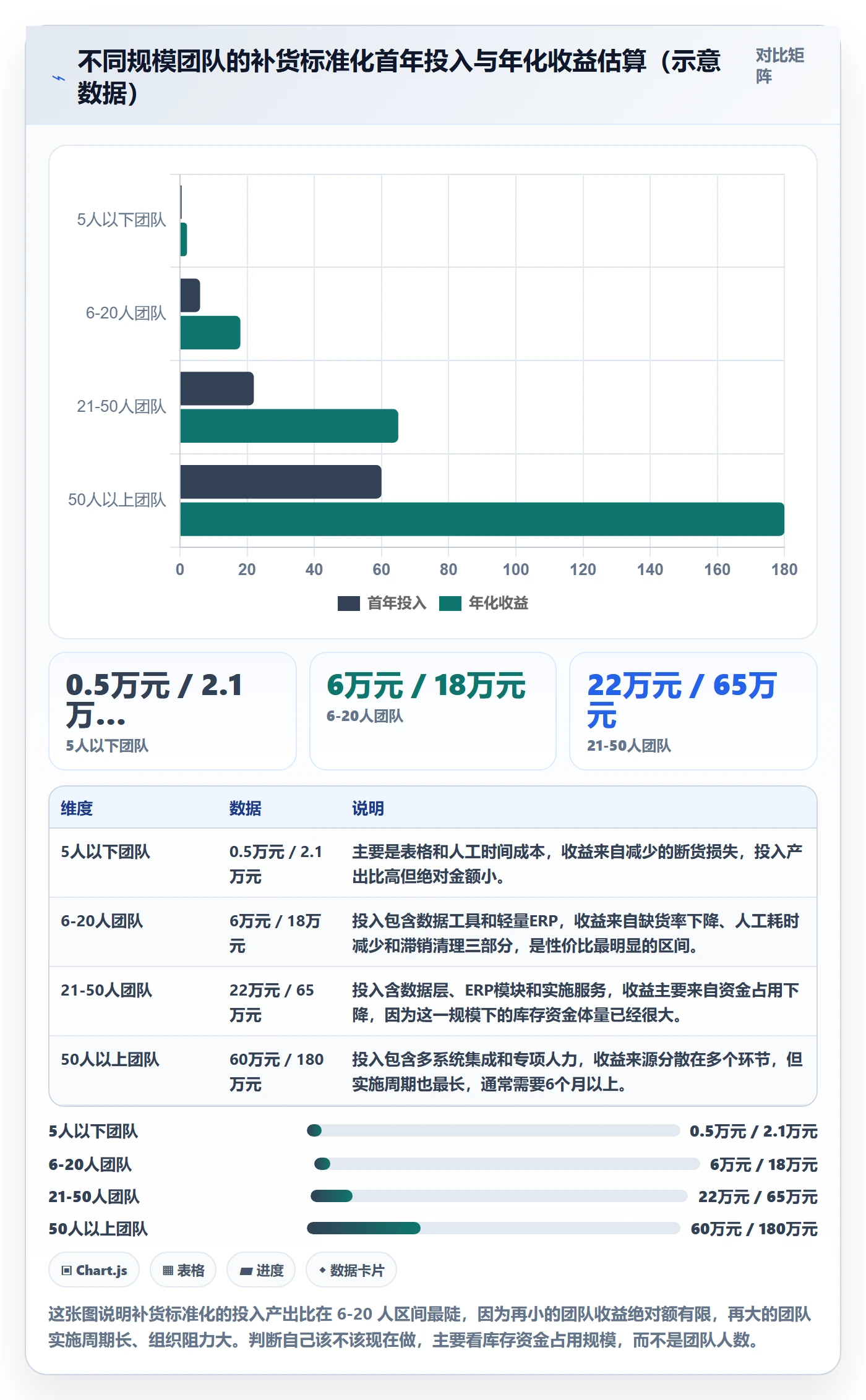Click the 6-20人团队 label on the chart axis
Screen dimensions: 866x1400
[126, 313]
